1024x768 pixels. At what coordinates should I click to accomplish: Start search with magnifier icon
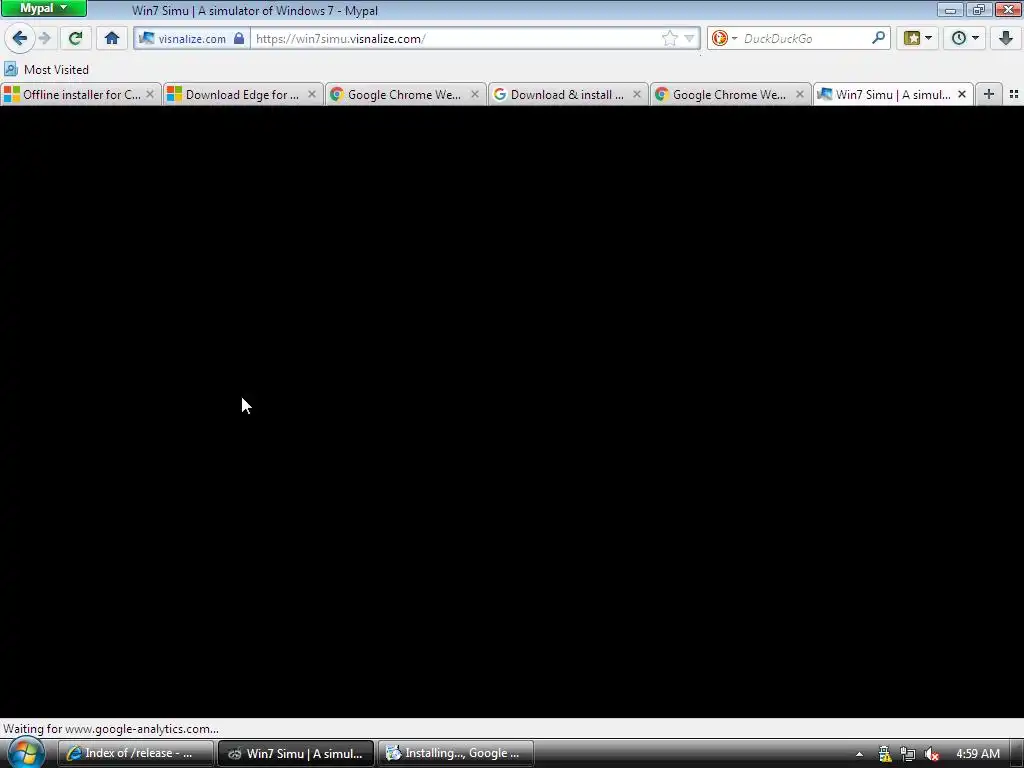[x=878, y=38]
